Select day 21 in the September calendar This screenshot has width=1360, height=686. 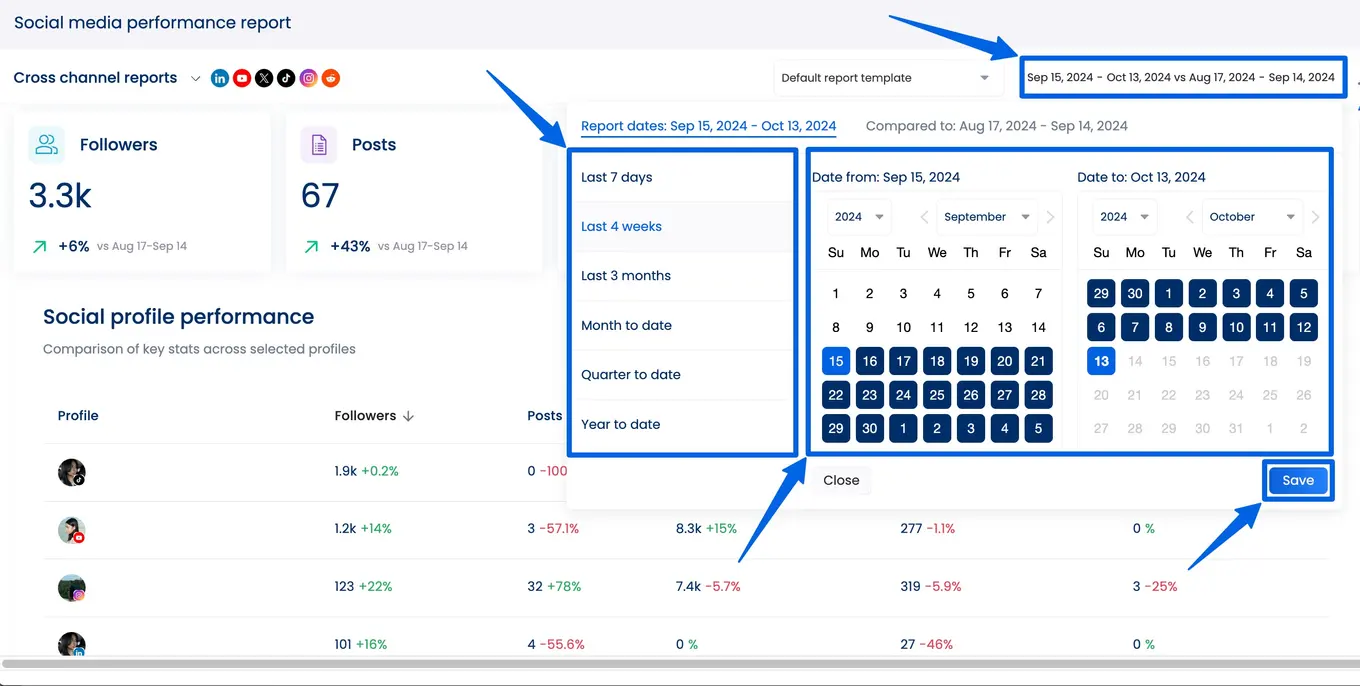1038,361
